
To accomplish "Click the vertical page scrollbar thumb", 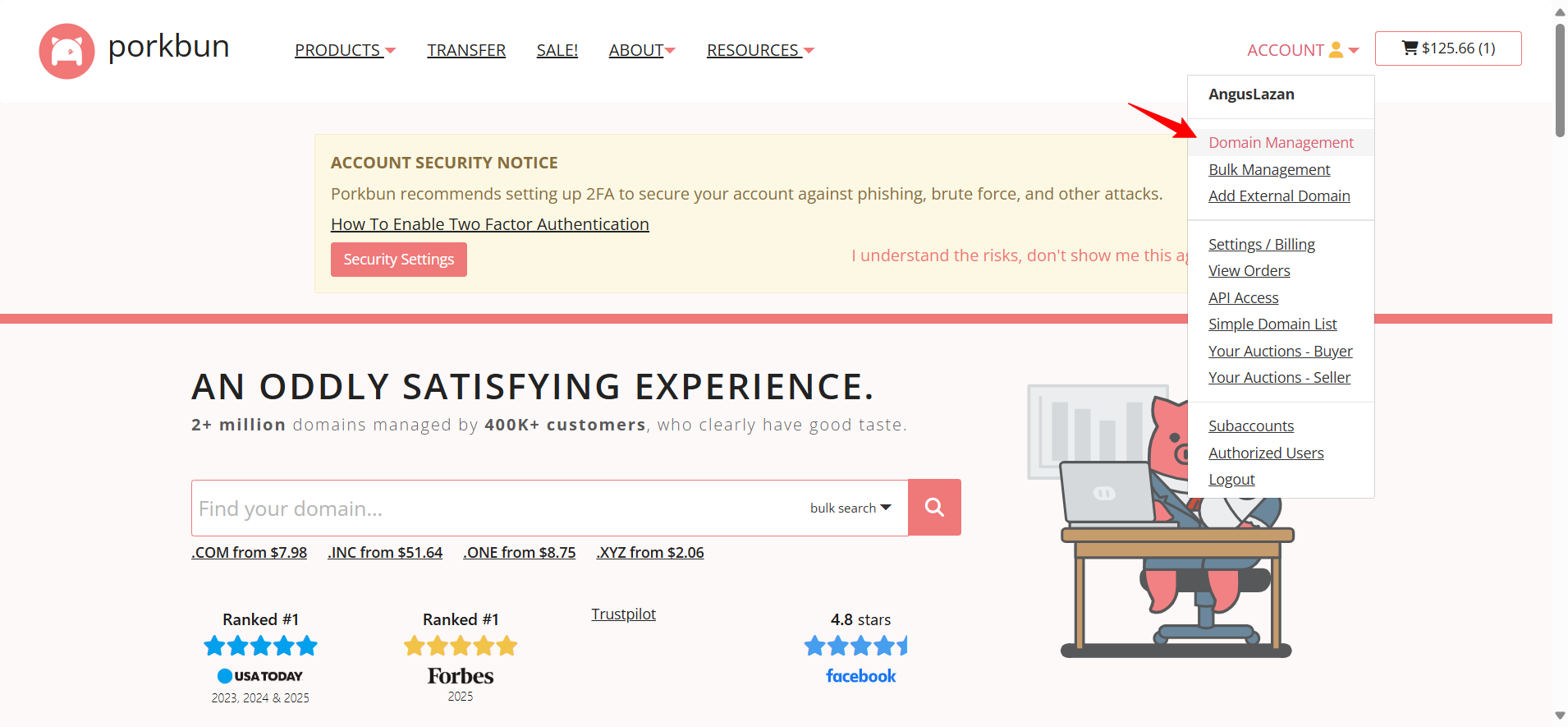I will pyautogui.click(x=1560, y=79).
